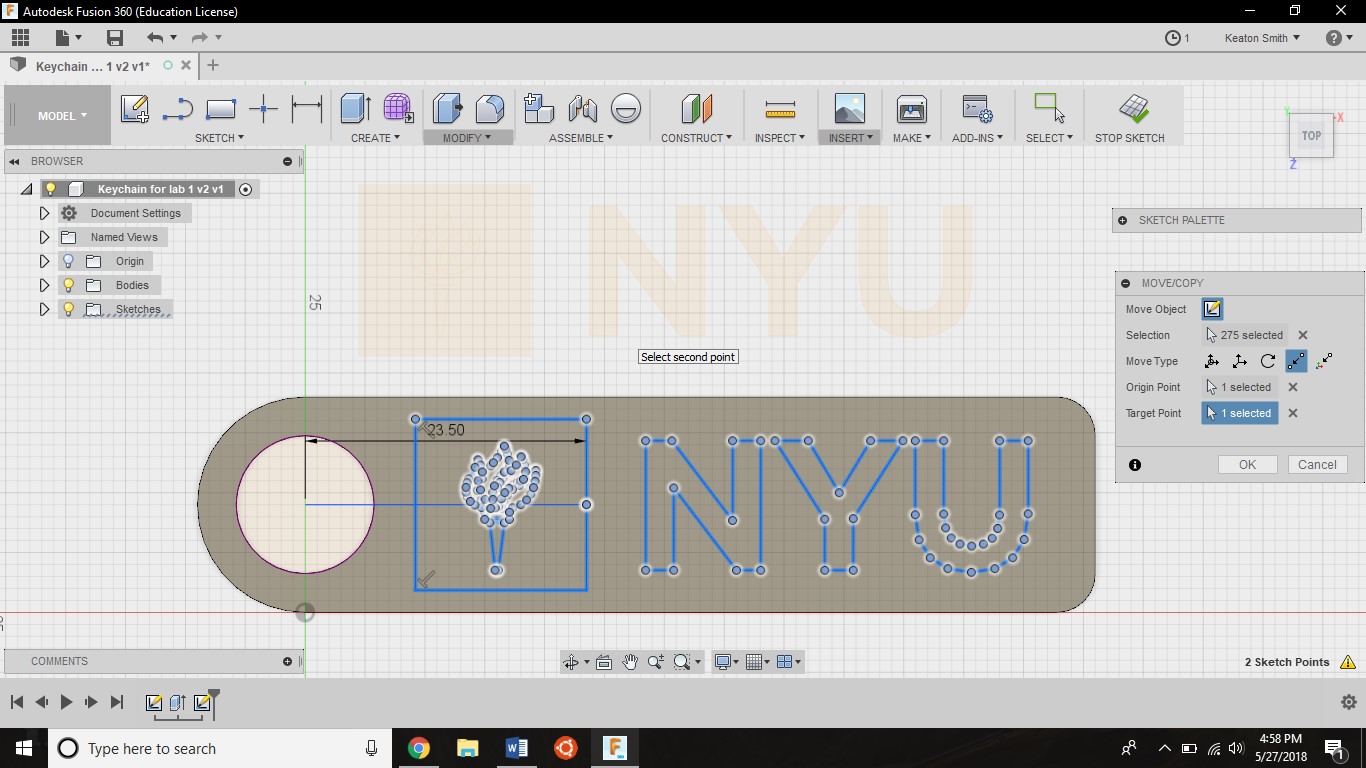Image resolution: width=1366 pixels, height=768 pixels.
Task: Open the Job Status clock icon
Action: [x=1173, y=38]
